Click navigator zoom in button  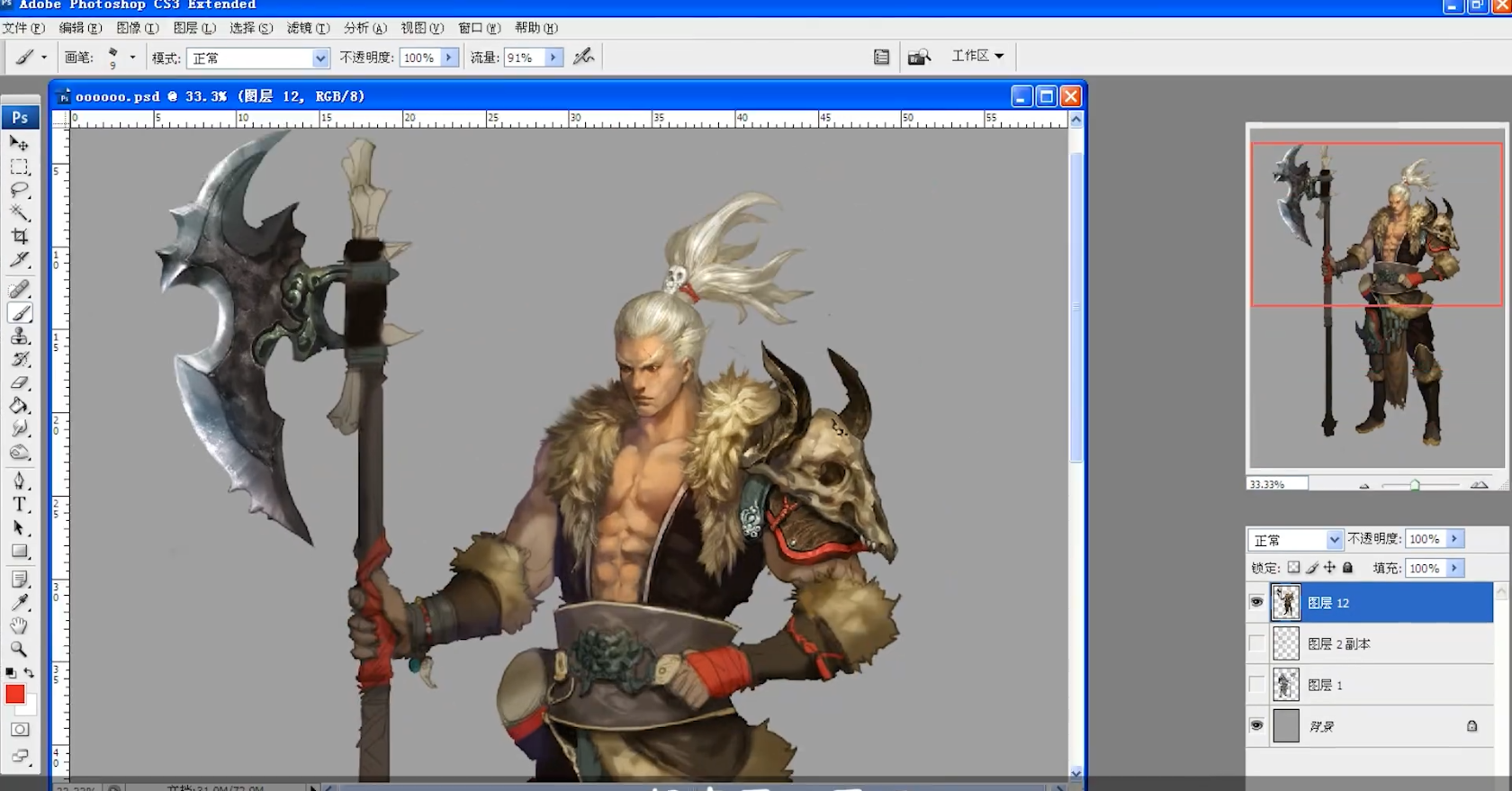pos(1479,485)
